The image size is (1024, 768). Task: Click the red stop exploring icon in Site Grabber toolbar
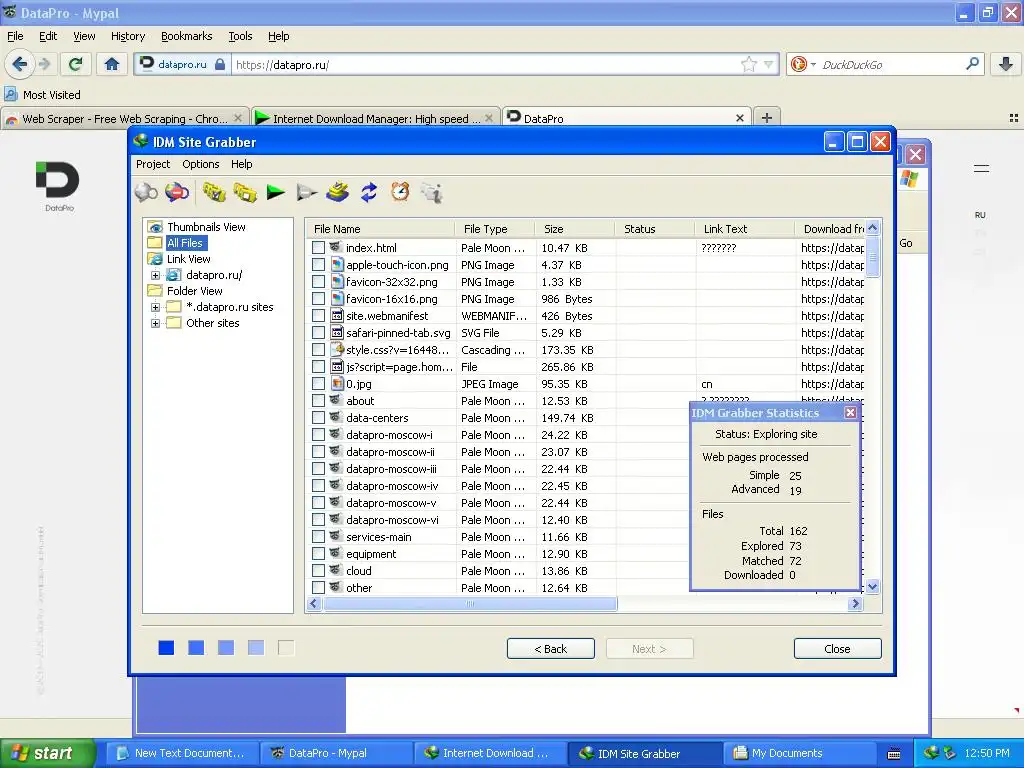coord(177,193)
